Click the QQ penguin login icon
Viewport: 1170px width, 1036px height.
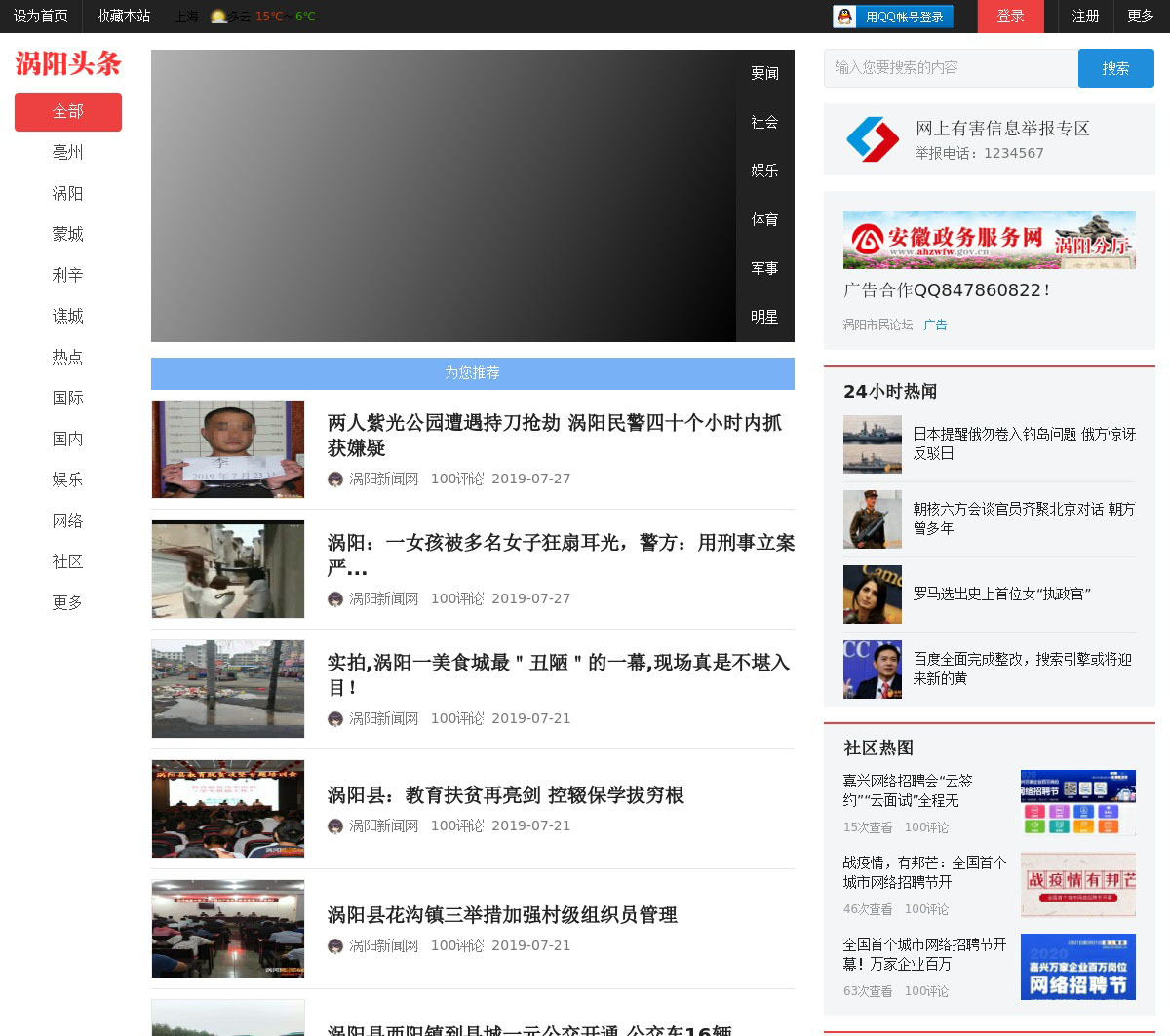pyautogui.click(x=844, y=17)
